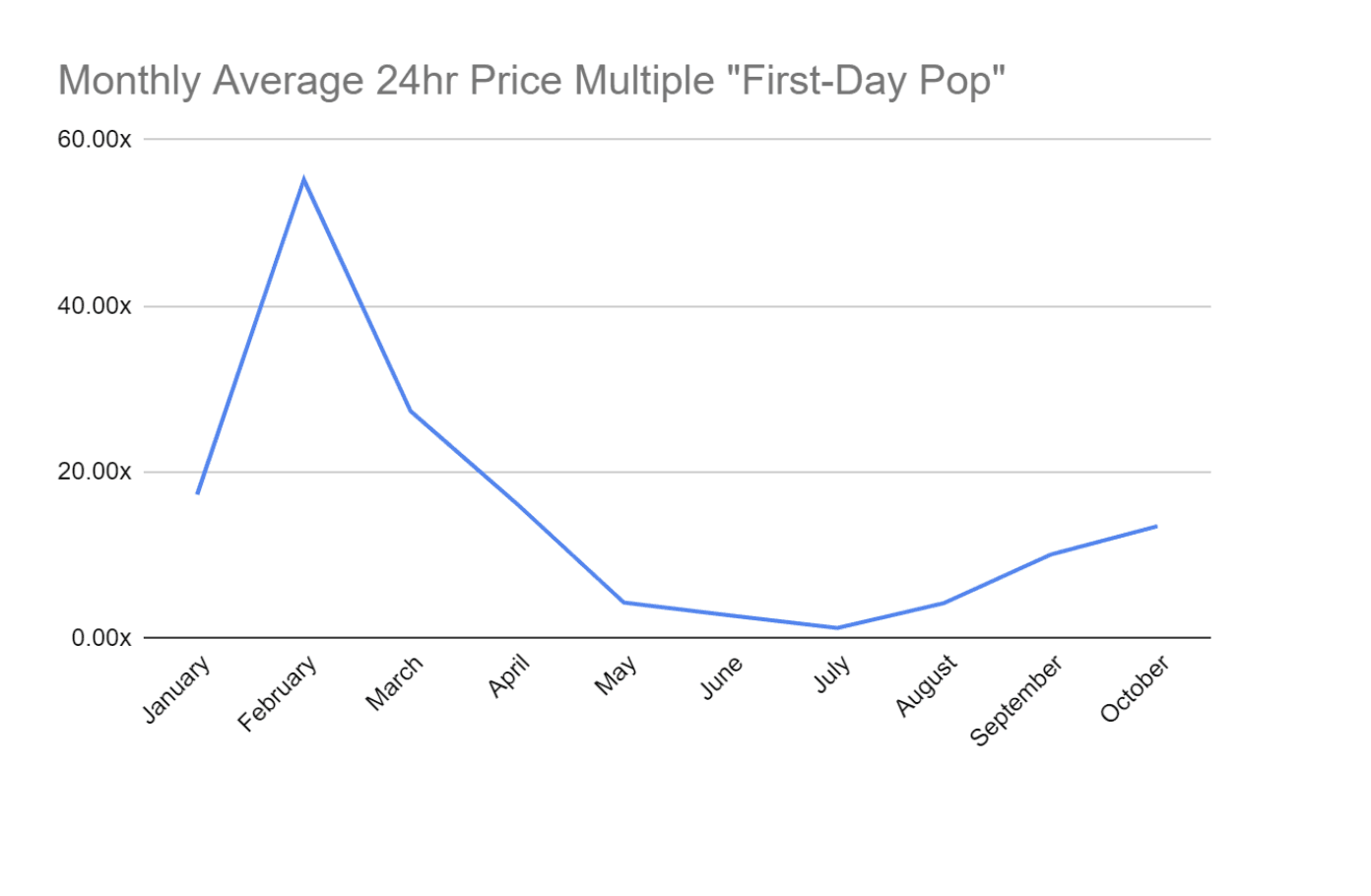Click the June axis label

[721, 678]
